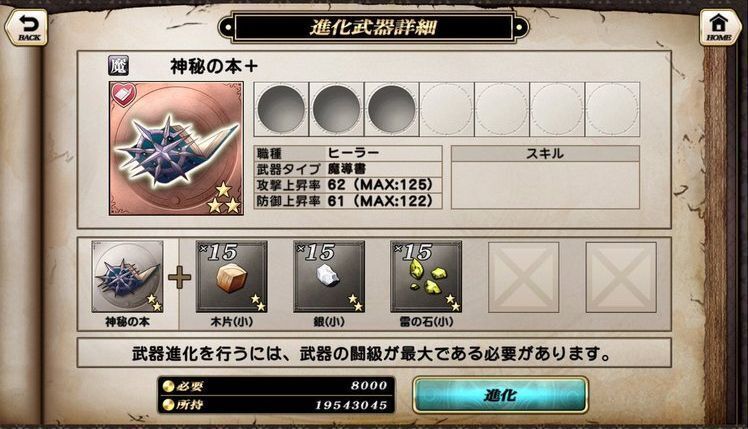
Task: Select the 木片(小) wood material icon
Action: coord(232,277)
